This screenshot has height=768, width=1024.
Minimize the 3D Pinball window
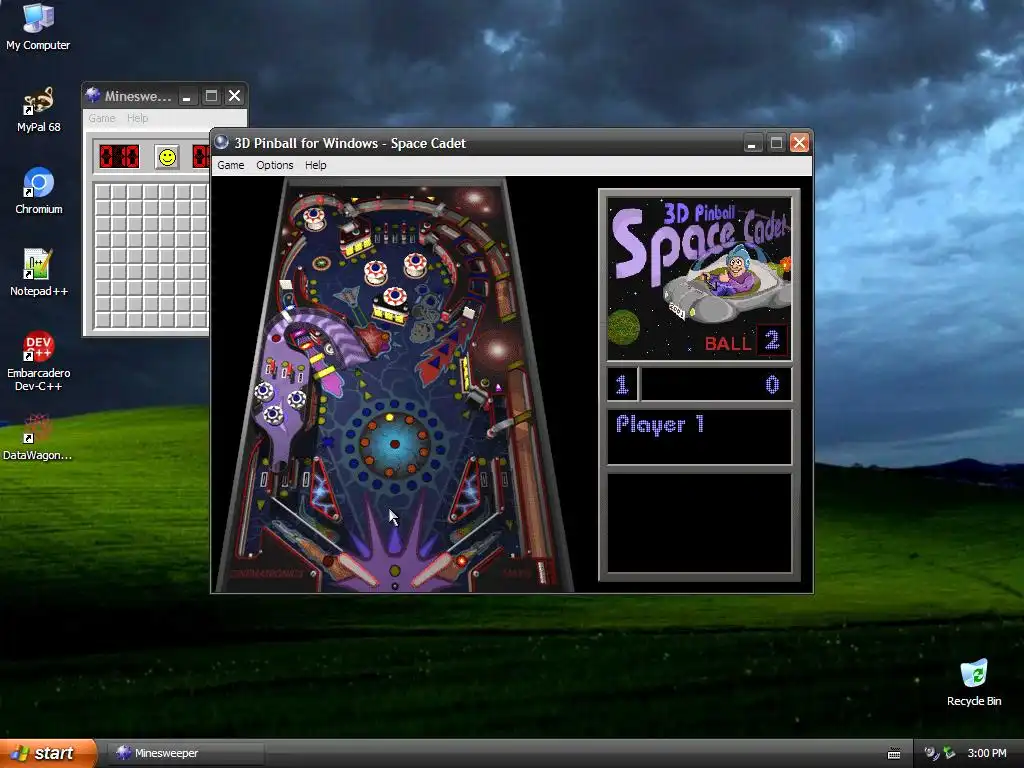[x=752, y=143]
